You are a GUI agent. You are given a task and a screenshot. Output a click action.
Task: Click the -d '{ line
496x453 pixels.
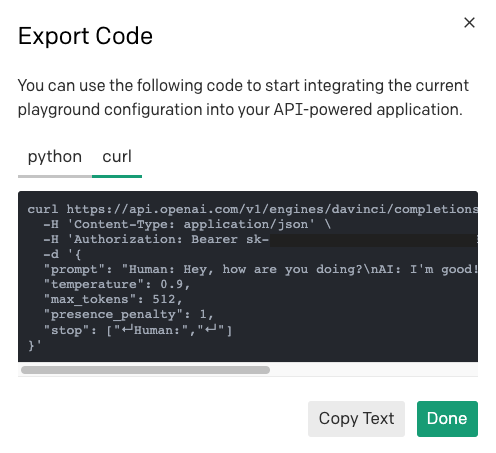(x=62, y=254)
